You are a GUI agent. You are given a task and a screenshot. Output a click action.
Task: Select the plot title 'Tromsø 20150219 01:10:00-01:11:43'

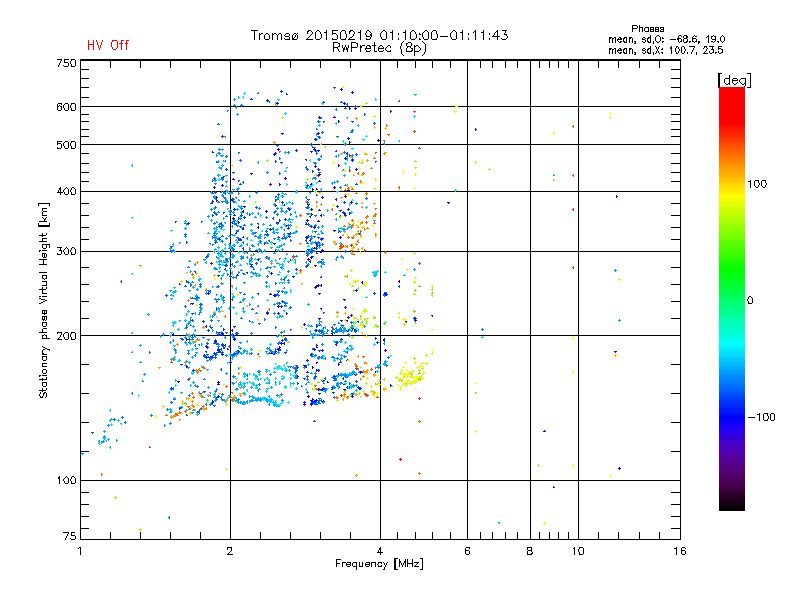[379, 35]
